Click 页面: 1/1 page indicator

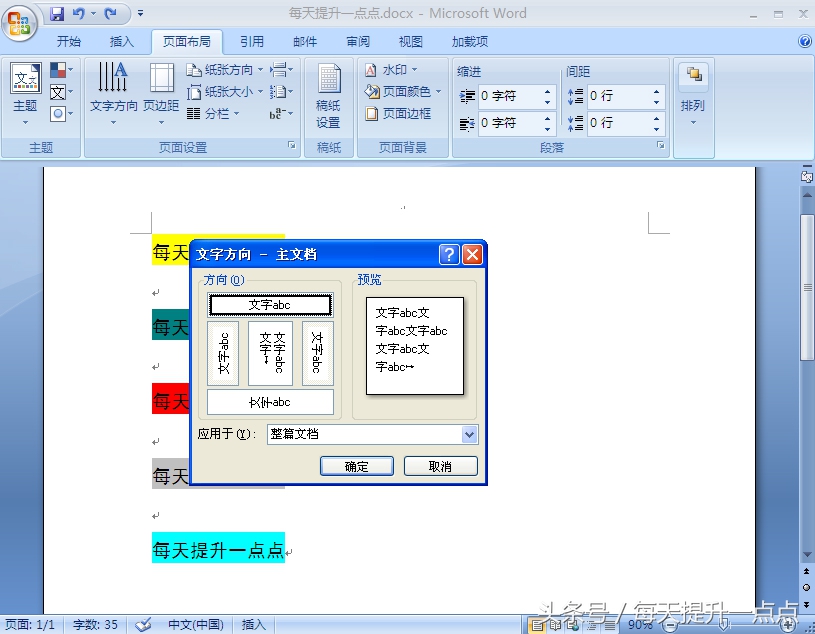(x=30, y=624)
